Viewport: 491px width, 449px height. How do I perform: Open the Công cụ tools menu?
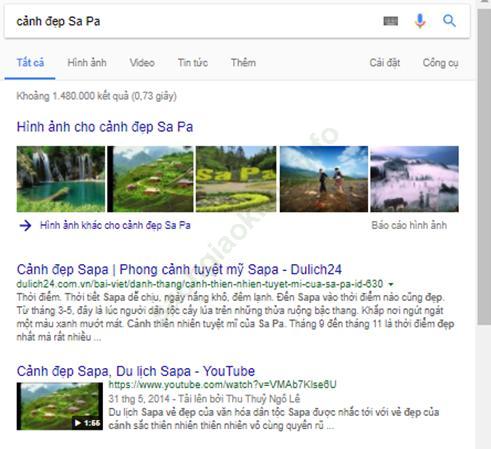click(x=440, y=63)
